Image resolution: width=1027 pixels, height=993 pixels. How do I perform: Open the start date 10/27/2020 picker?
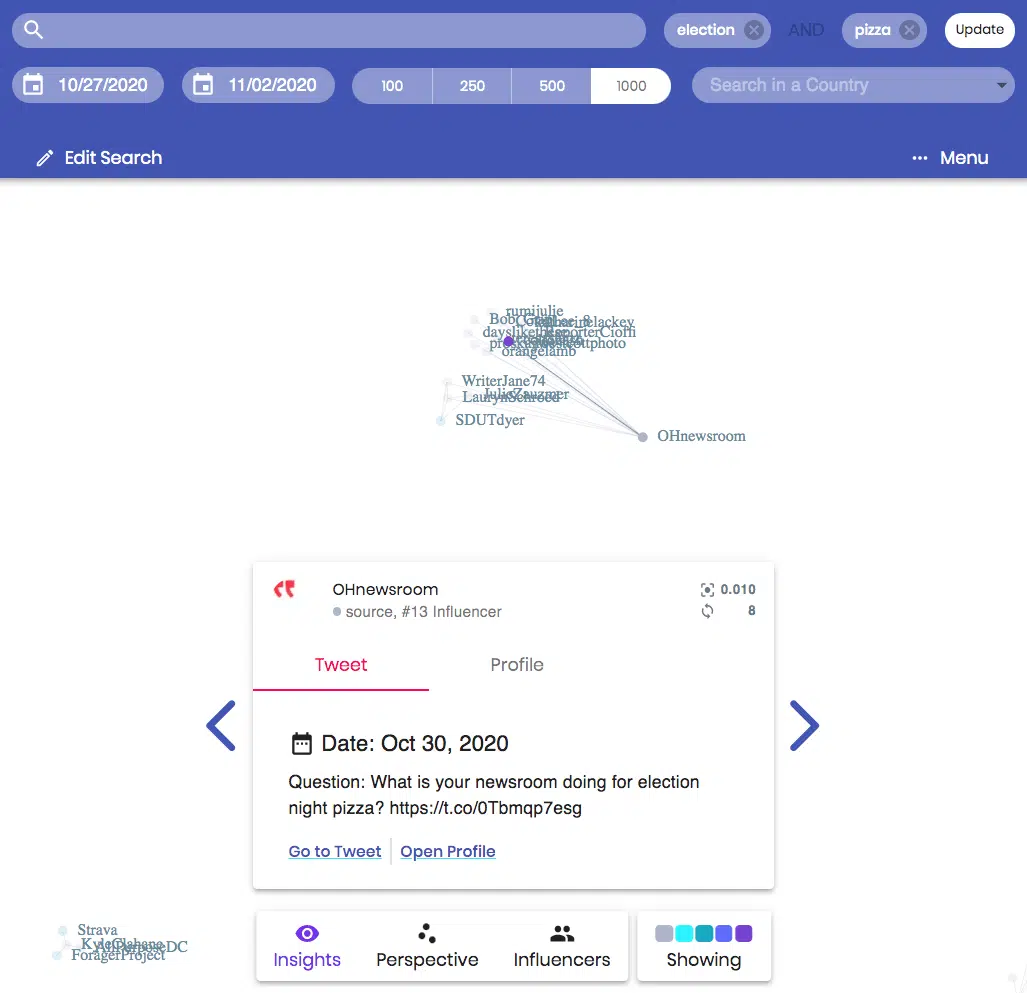click(89, 85)
